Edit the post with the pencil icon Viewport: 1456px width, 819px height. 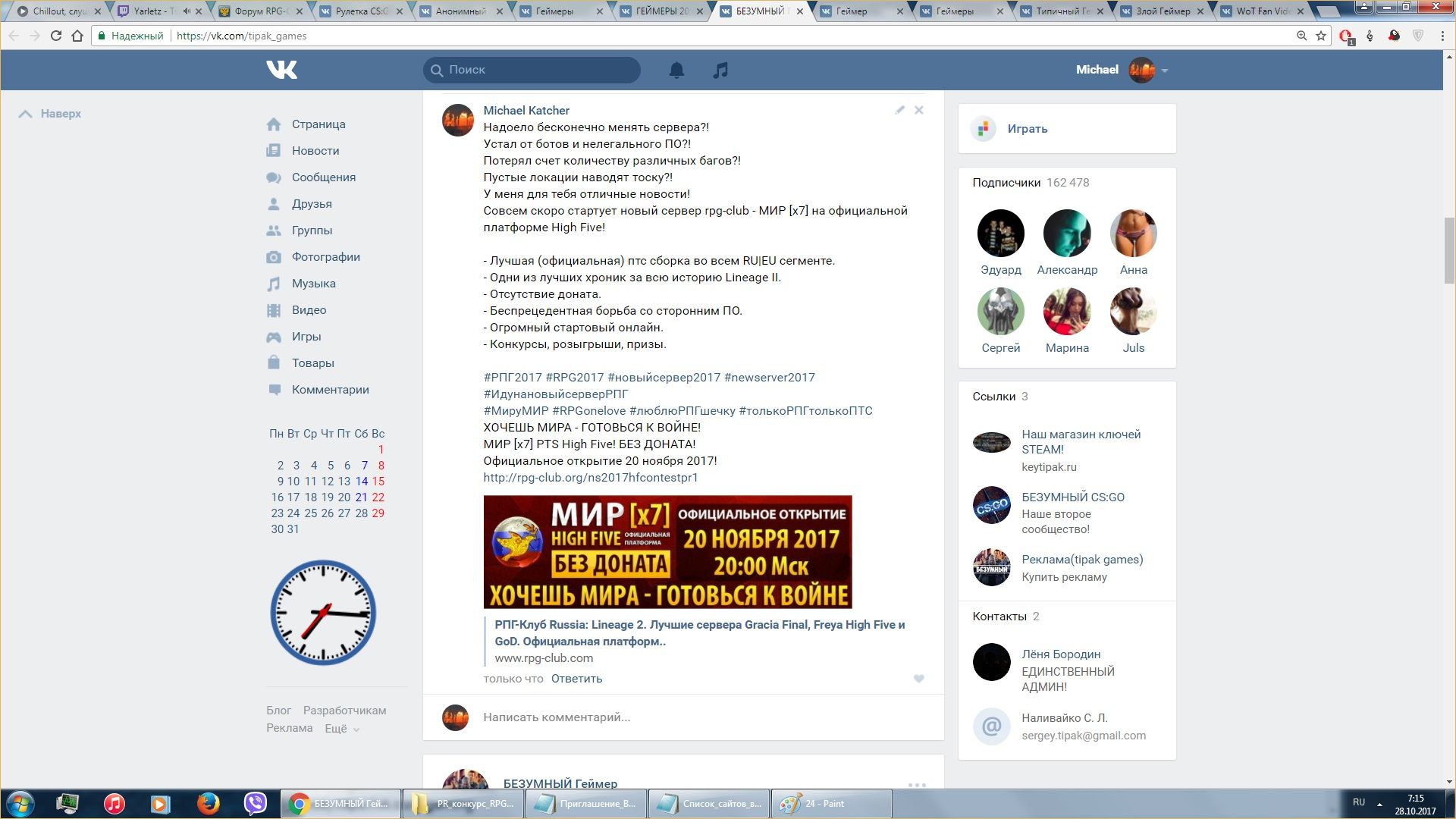[x=899, y=110]
